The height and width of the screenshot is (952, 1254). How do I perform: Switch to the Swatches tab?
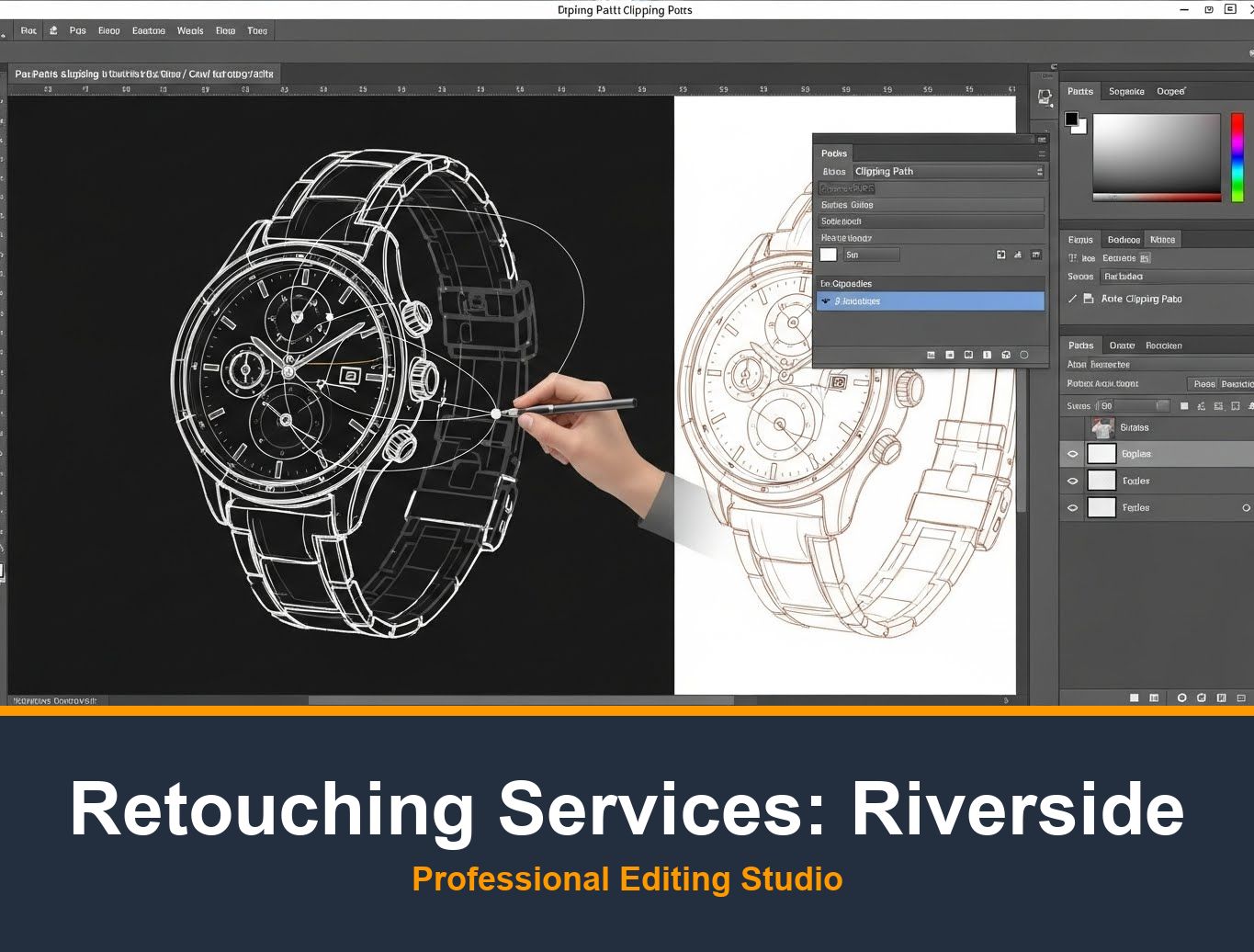(1127, 91)
